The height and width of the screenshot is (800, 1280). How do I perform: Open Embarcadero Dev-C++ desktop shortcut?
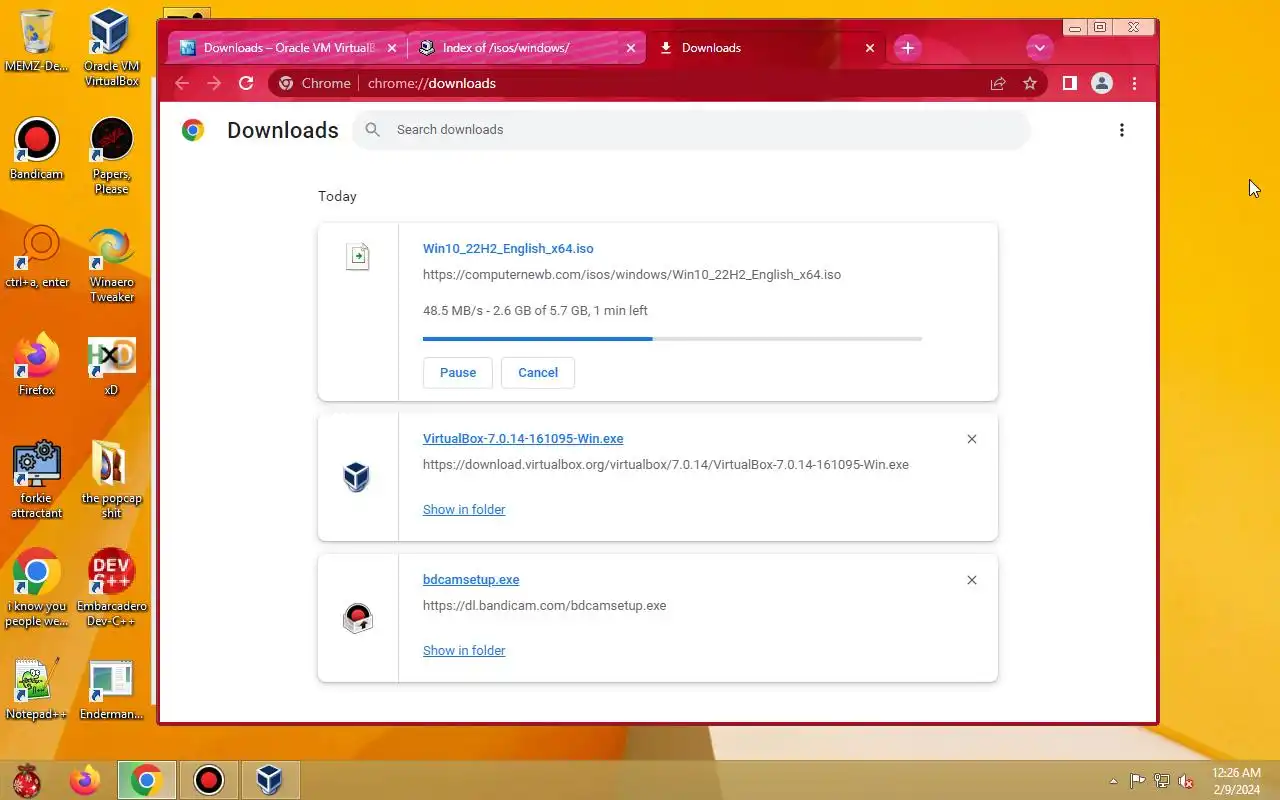click(111, 588)
